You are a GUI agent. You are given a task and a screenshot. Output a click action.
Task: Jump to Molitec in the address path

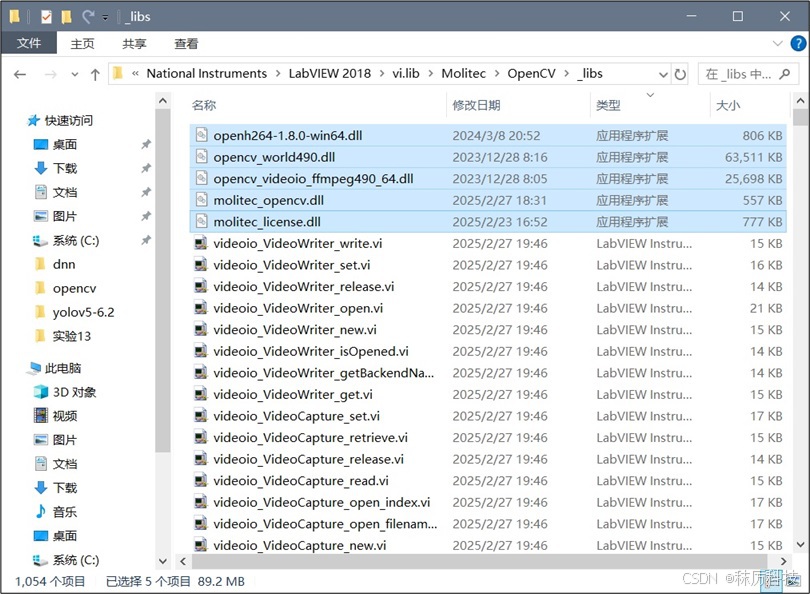tap(463, 73)
